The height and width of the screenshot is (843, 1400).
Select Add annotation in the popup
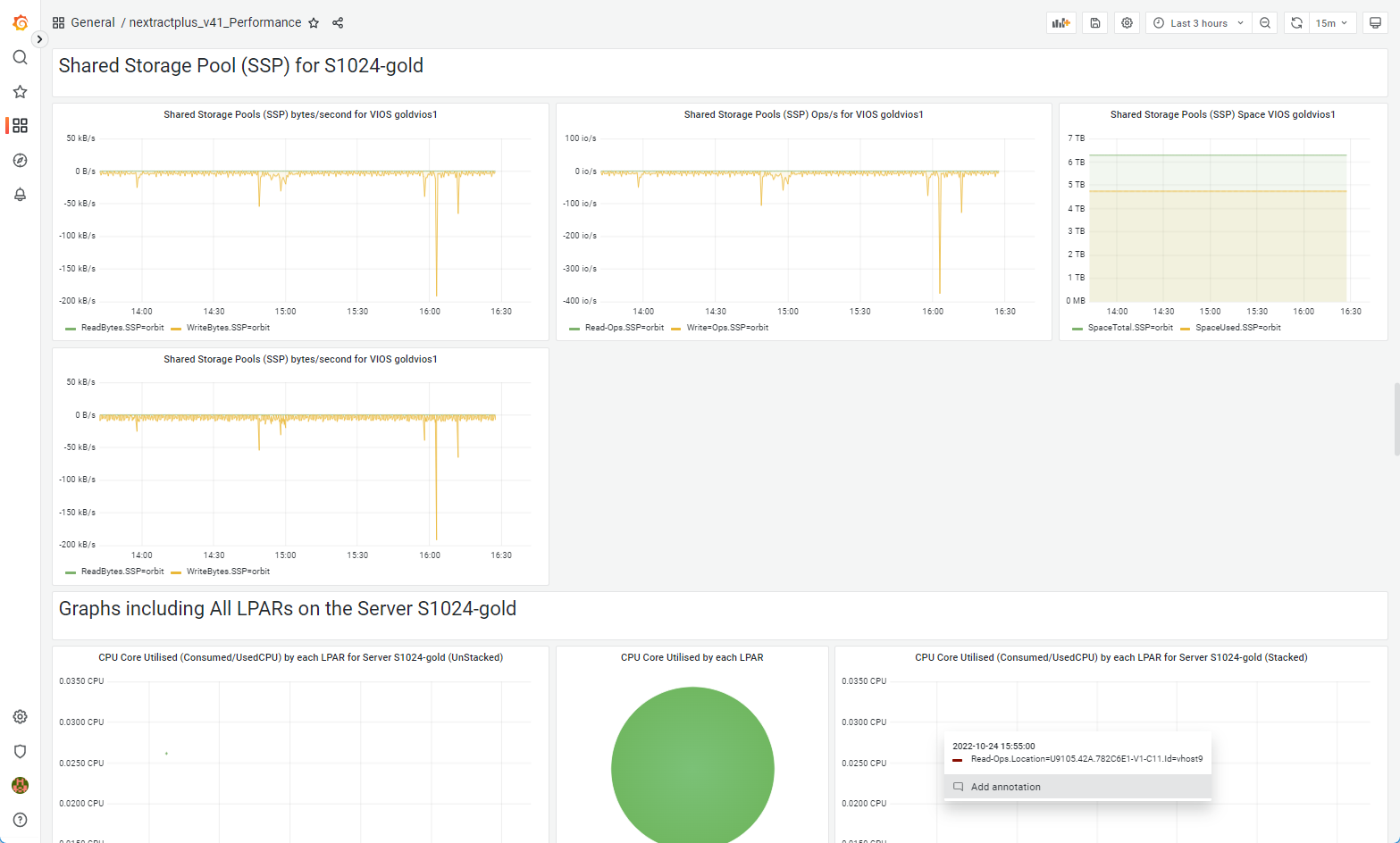[x=1077, y=787]
